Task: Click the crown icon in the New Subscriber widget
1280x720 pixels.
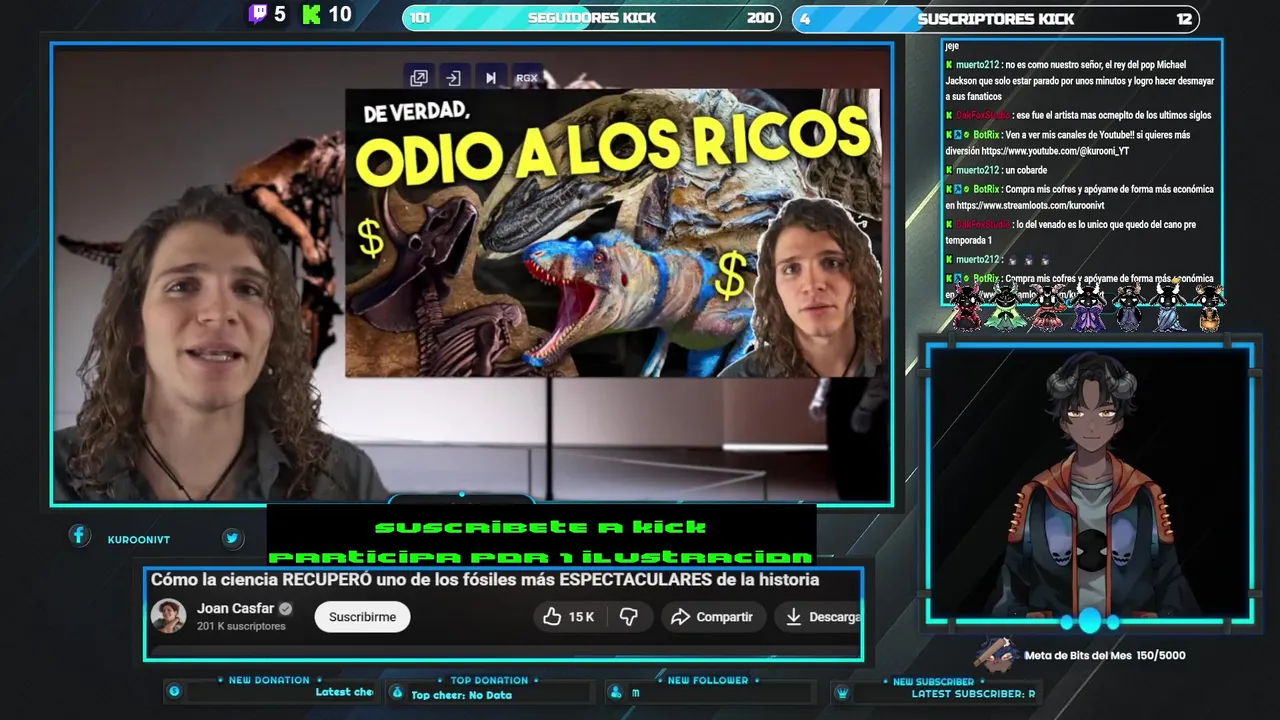Action: 842,693
